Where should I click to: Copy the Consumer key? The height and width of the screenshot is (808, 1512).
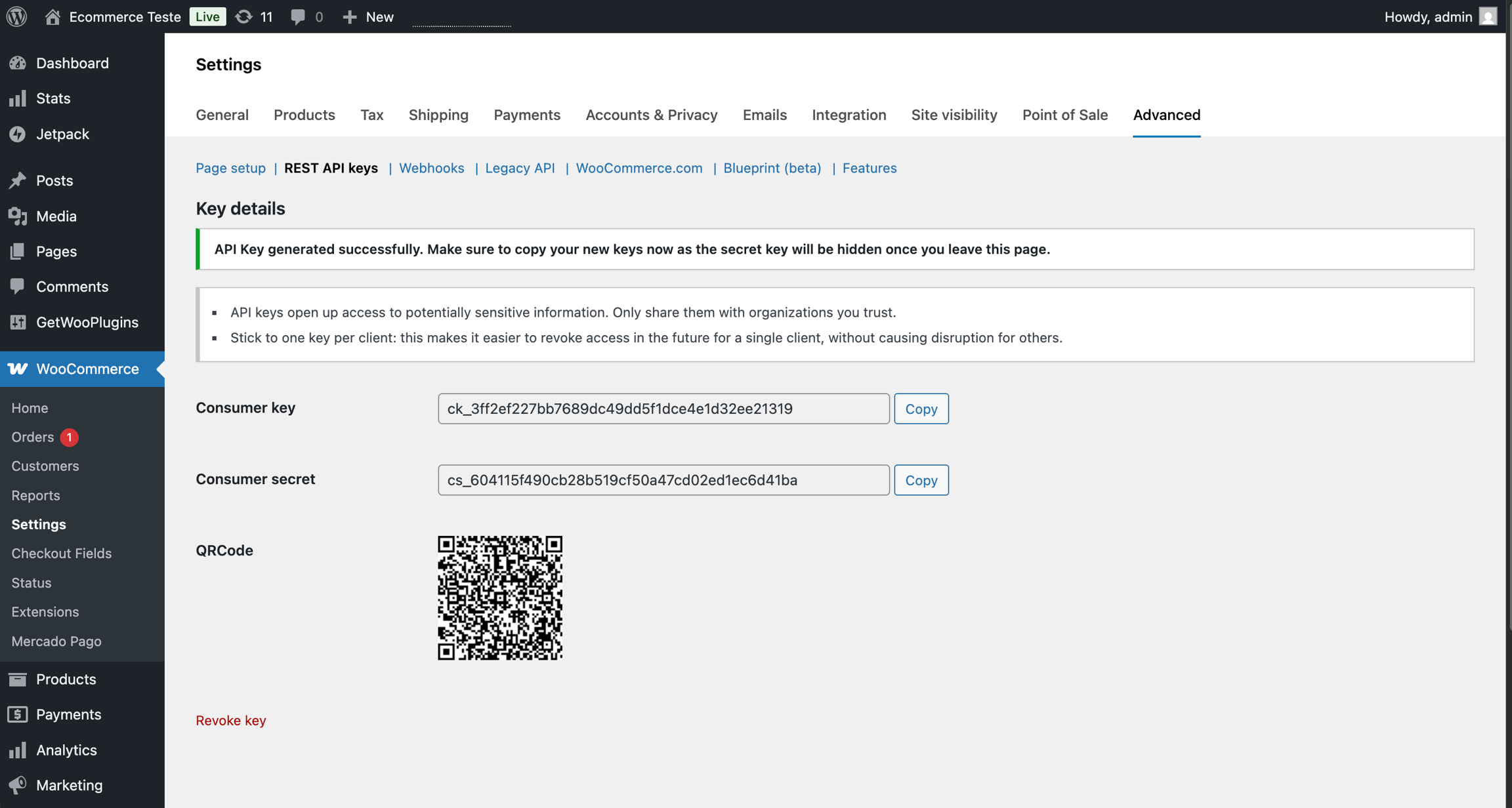921,409
